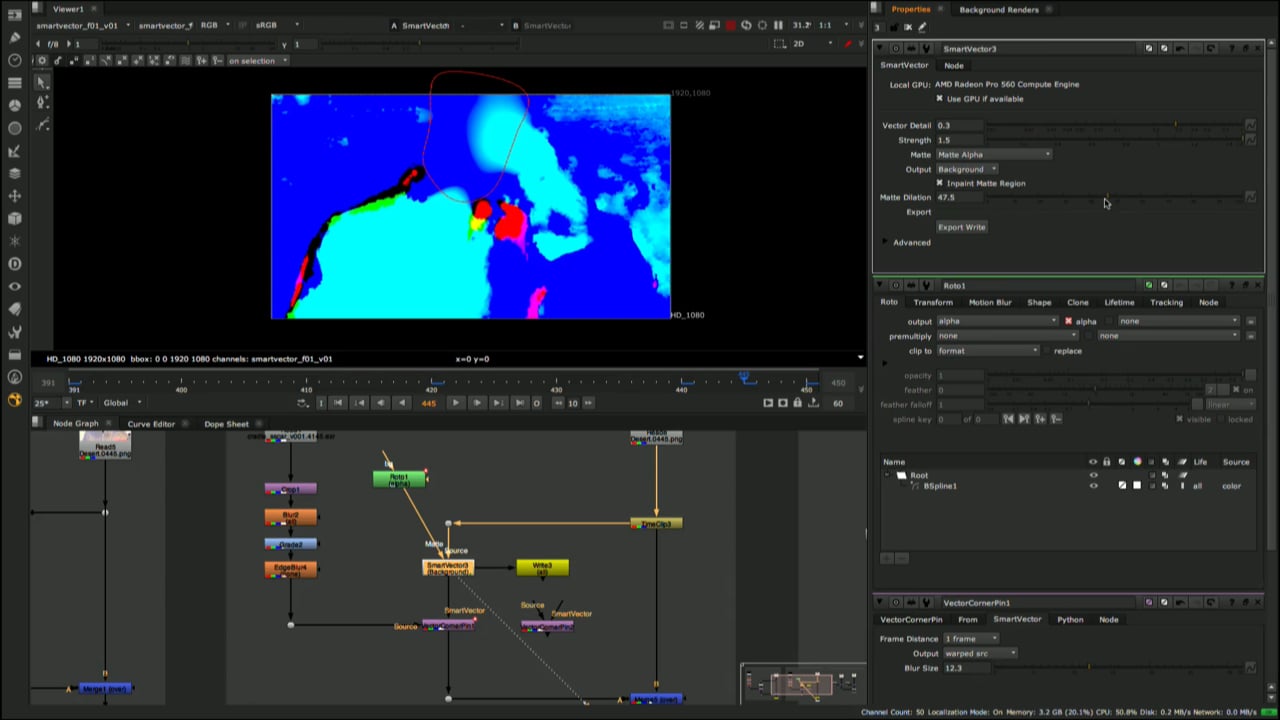This screenshot has height=720, width=1280.
Task: Open the Deep nodes D icon
Action: 14,264
